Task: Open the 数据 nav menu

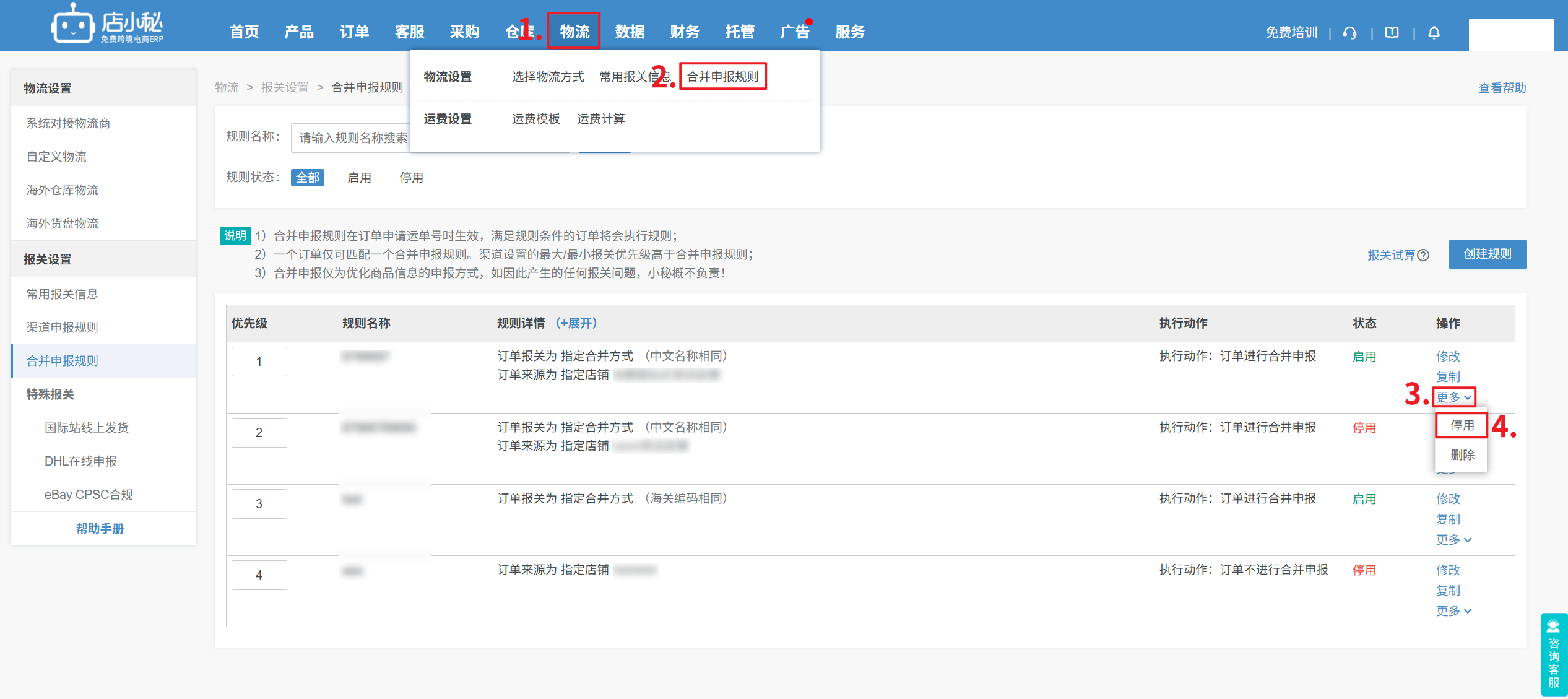Action: point(630,32)
